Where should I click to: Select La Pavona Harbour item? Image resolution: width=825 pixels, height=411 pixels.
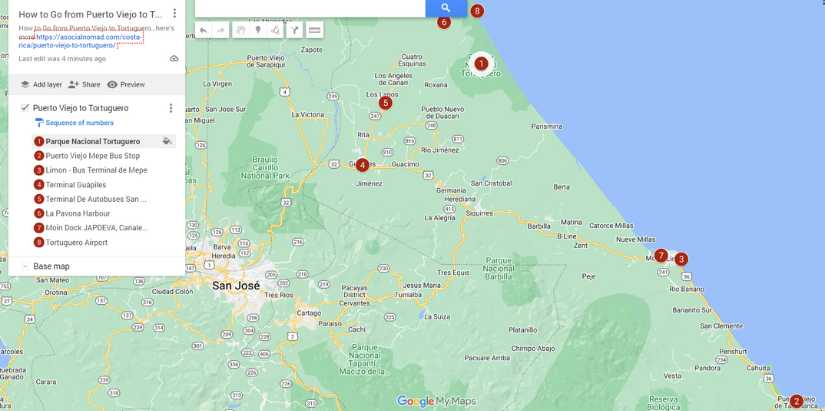click(78, 213)
